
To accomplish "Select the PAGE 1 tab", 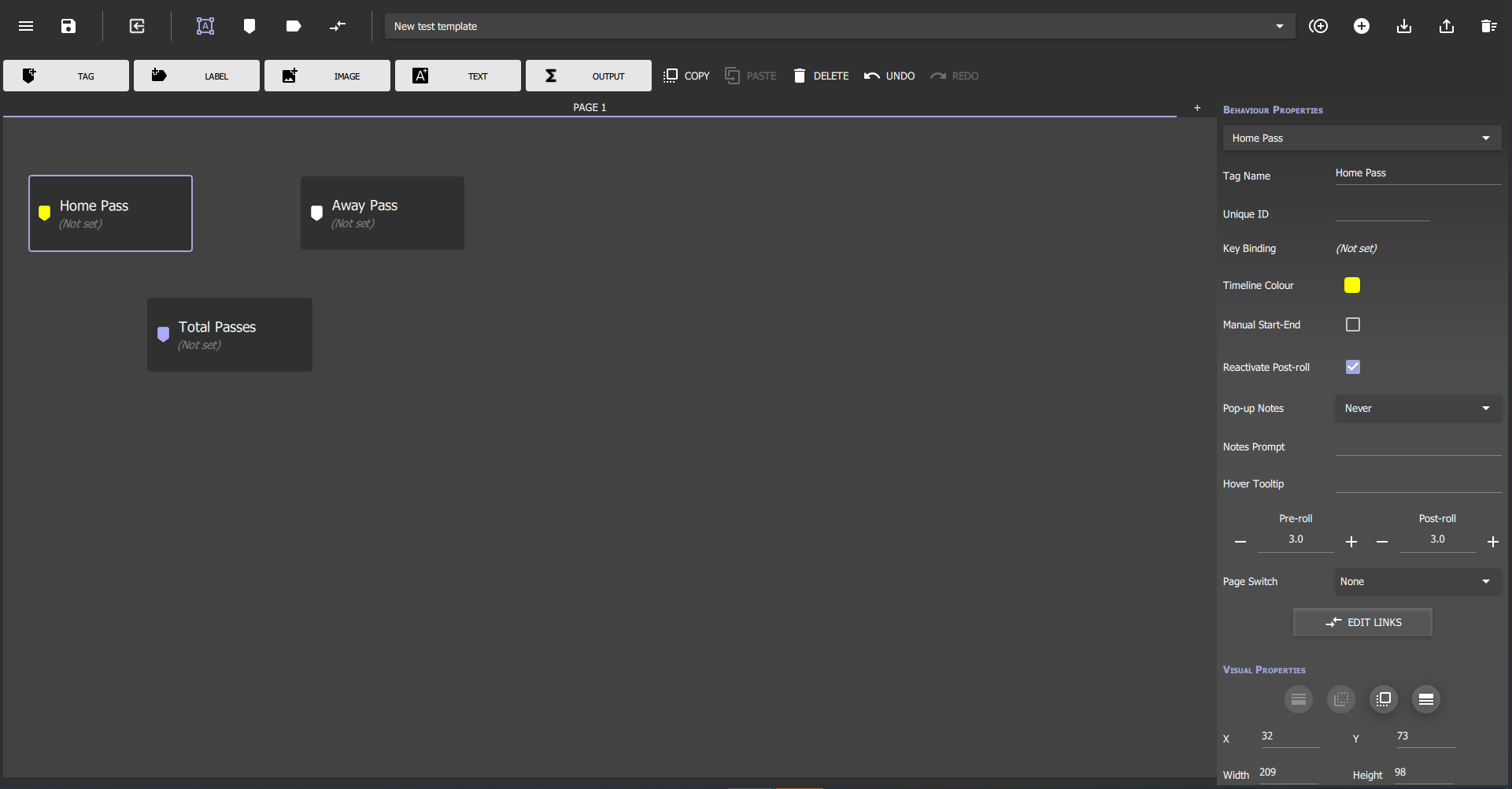I will [590, 107].
